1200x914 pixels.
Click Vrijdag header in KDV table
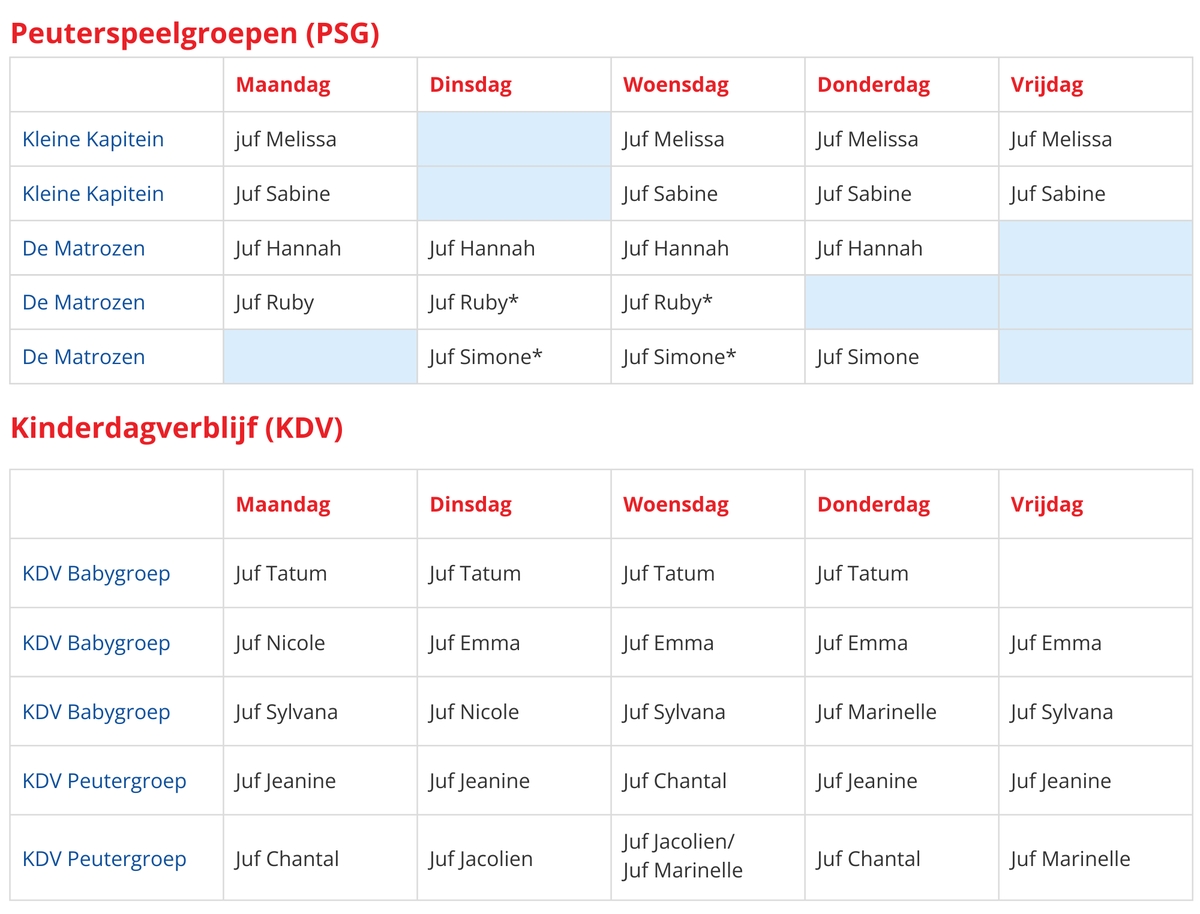(1047, 505)
